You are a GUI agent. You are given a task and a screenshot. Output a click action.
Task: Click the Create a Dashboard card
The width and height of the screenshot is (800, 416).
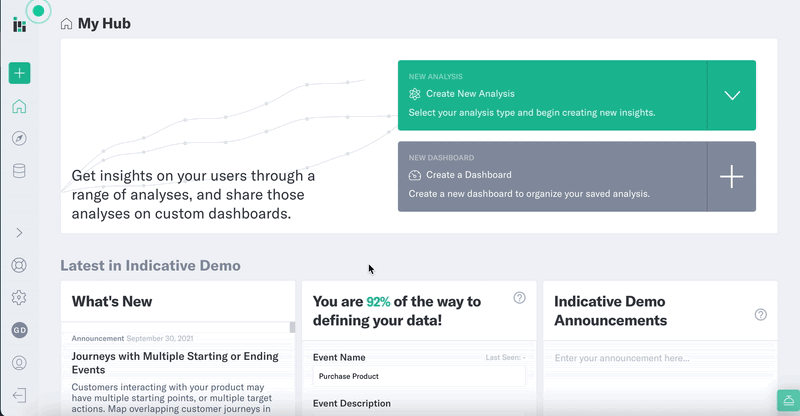(552, 177)
